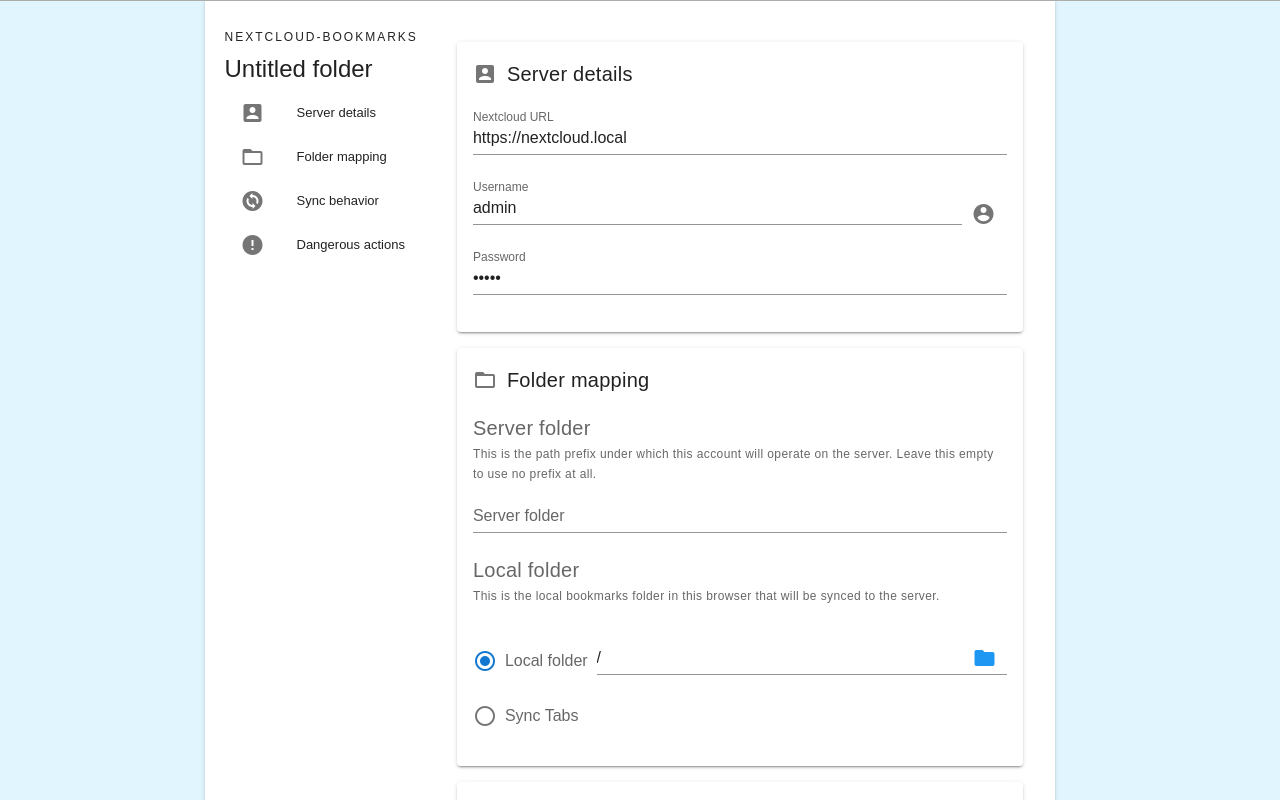The image size is (1280, 800).
Task: Open the blue folder picker icon
Action: point(984,658)
